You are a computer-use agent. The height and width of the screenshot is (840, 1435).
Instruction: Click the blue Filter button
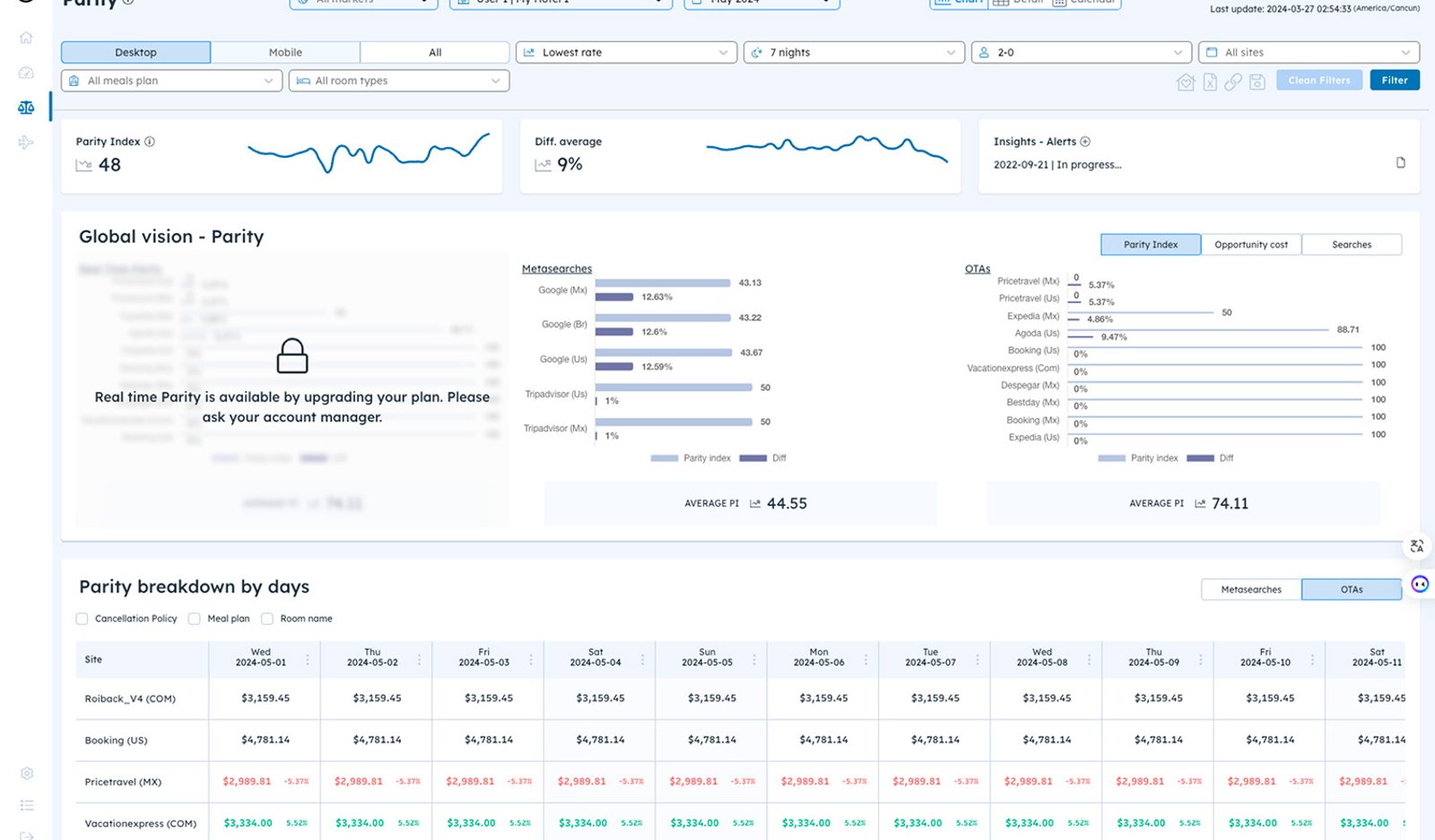[x=1395, y=81]
